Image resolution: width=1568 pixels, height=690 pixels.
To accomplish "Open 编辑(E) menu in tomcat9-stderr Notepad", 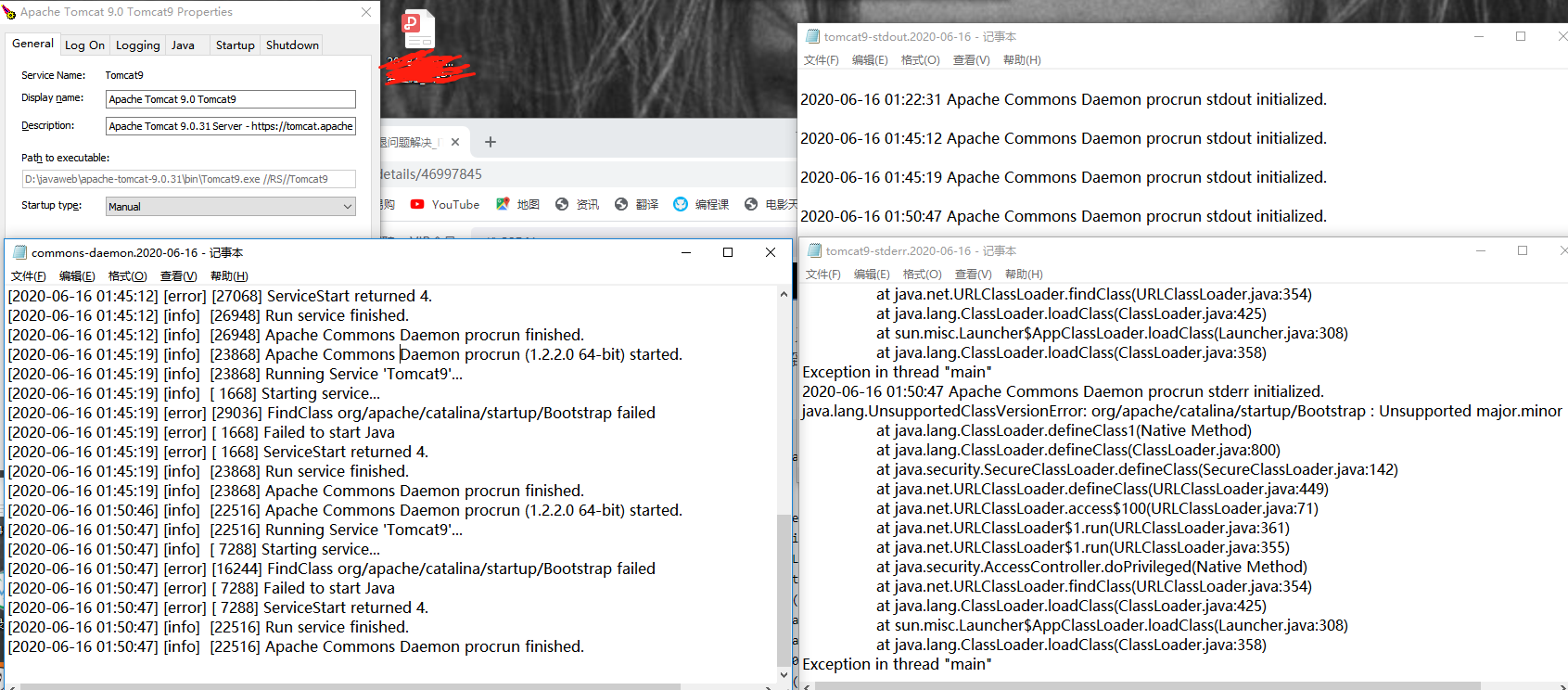I will (x=872, y=274).
